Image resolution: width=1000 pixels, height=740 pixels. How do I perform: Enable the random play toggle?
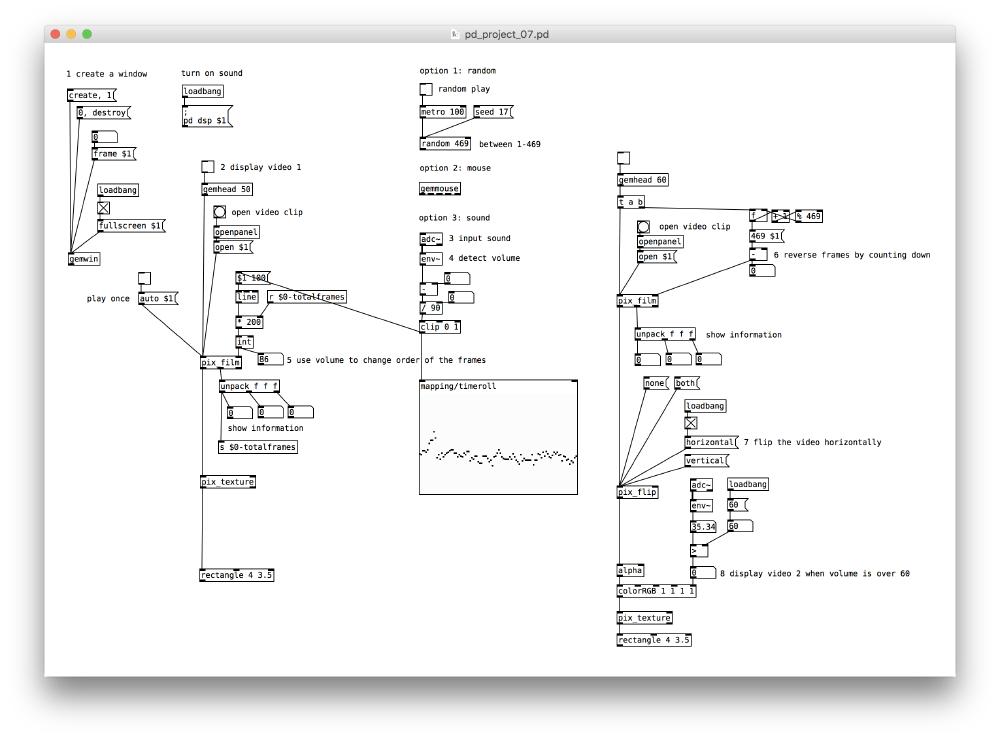click(426, 90)
